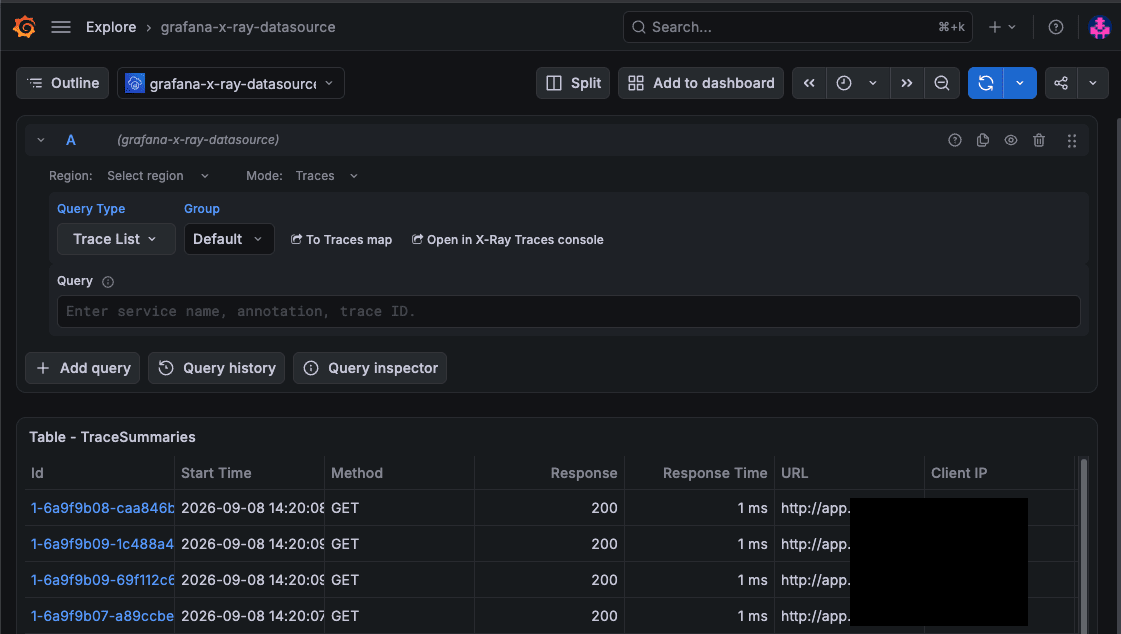Collapse query row A chevron
The image size is (1121, 634).
tap(41, 140)
